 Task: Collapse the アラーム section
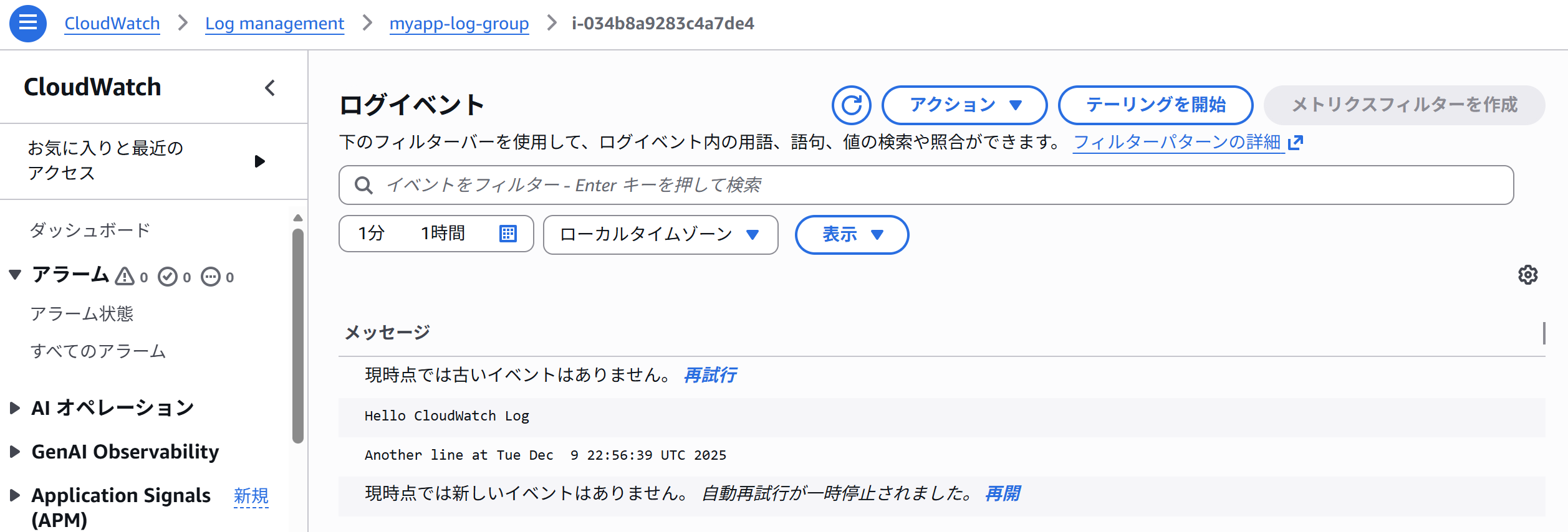pos(15,274)
